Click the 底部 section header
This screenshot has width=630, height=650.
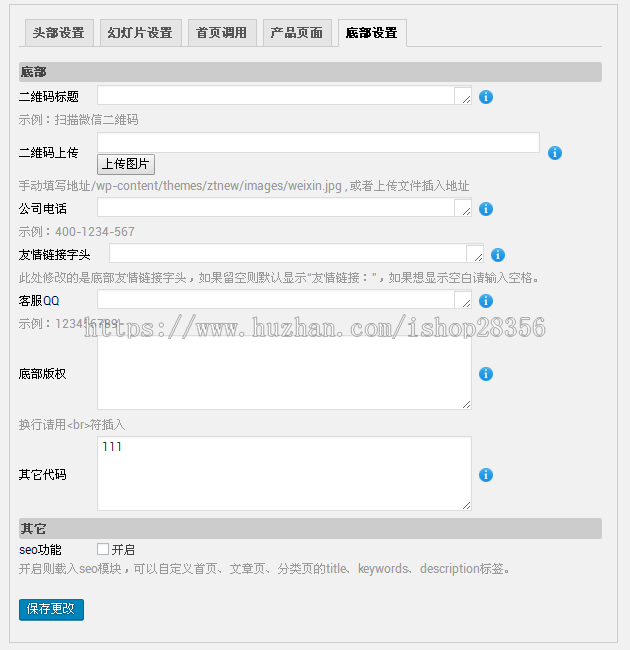pyautogui.click(x=310, y=72)
